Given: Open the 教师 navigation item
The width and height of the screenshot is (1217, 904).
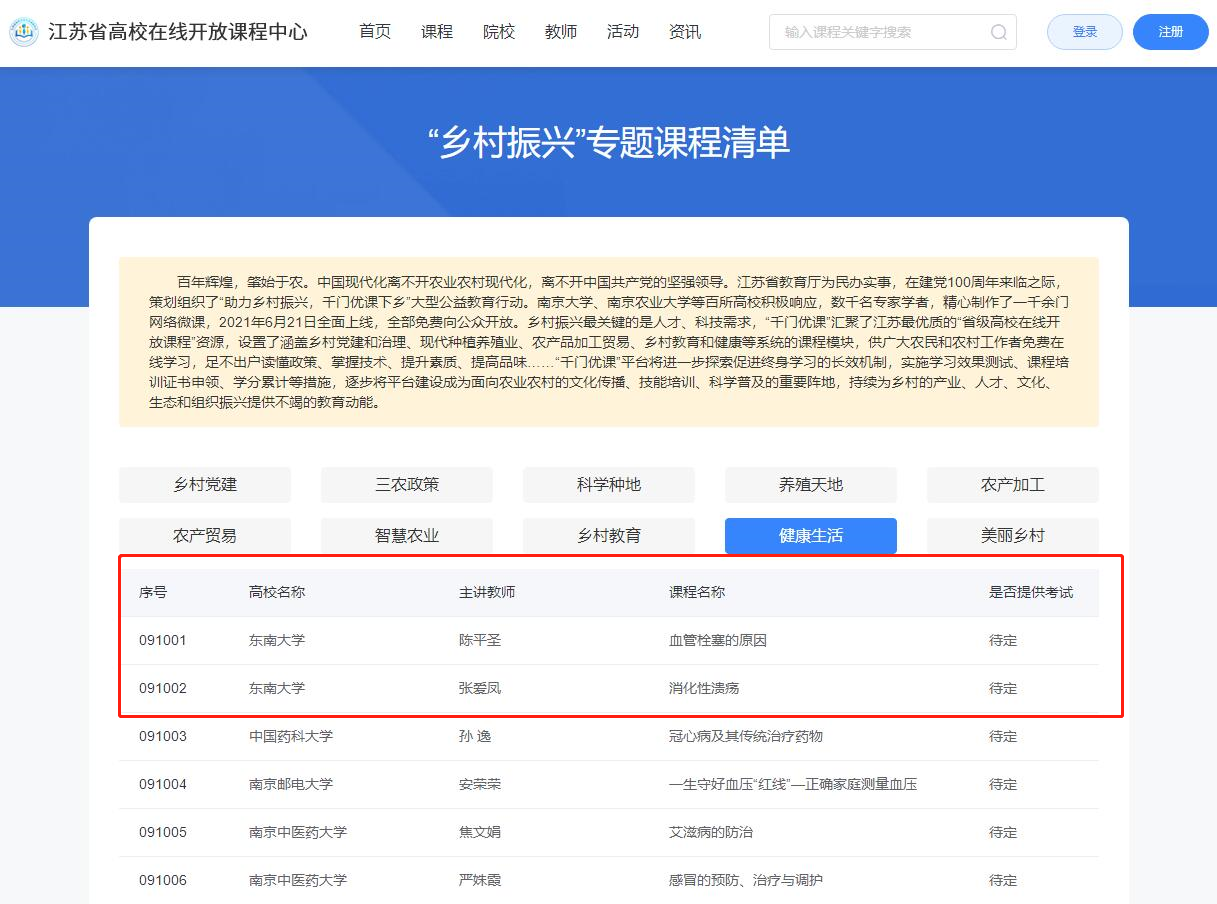Looking at the screenshot, I should (561, 32).
